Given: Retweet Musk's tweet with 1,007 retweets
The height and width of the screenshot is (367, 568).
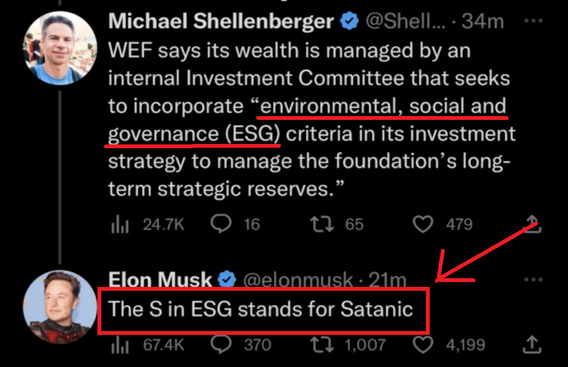Looking at the screenshot, I should [x=322, y=345].
